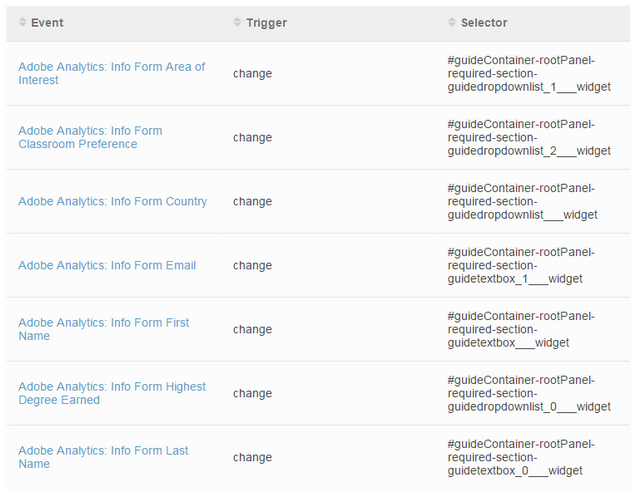
Task: Click the Event column header text
Action: tap(47, 23)
